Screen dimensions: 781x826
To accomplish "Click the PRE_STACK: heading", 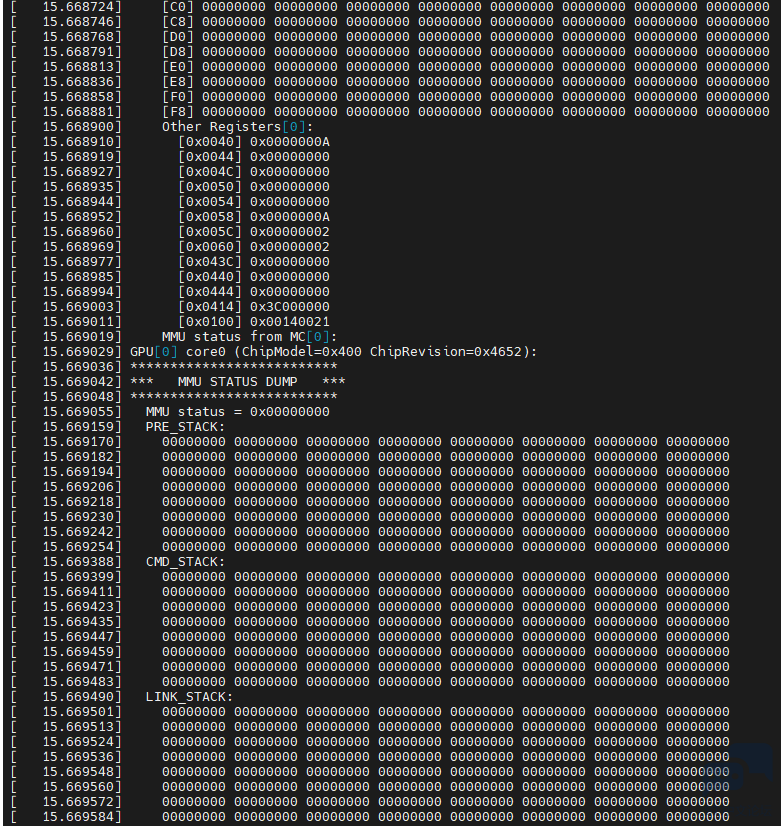I will point(185,427).
